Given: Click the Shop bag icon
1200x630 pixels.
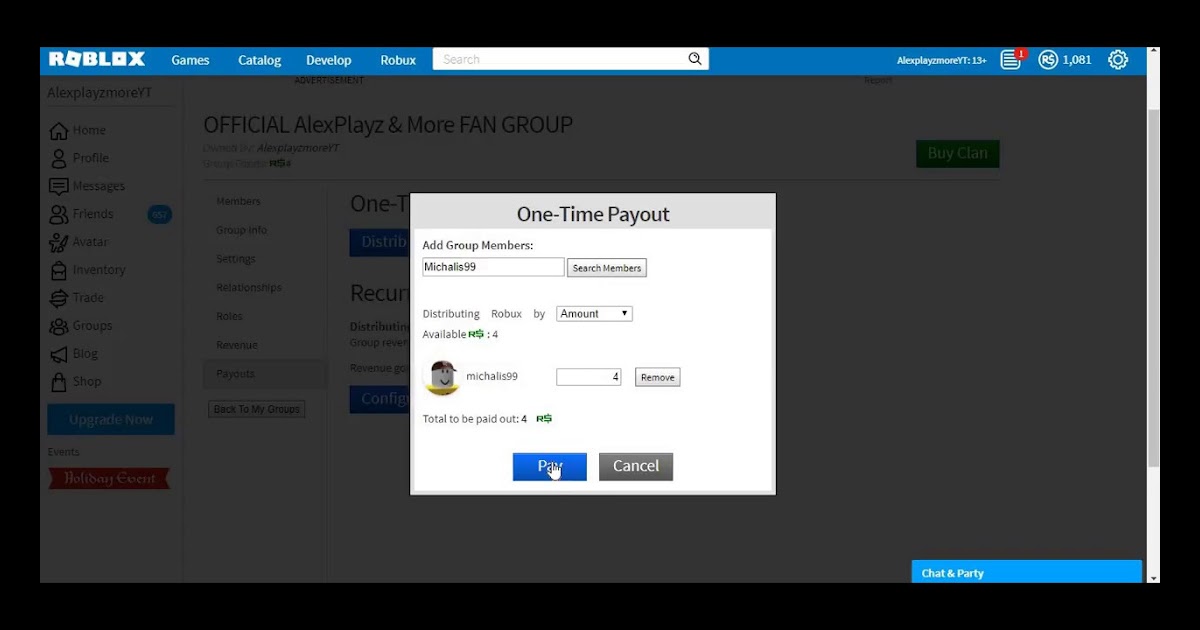Looking at the screenshot, I should (59, 382).
